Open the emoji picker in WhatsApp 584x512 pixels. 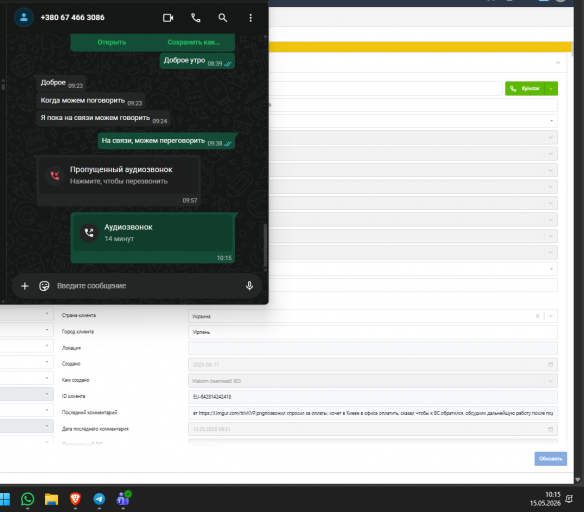click(44, 286)
